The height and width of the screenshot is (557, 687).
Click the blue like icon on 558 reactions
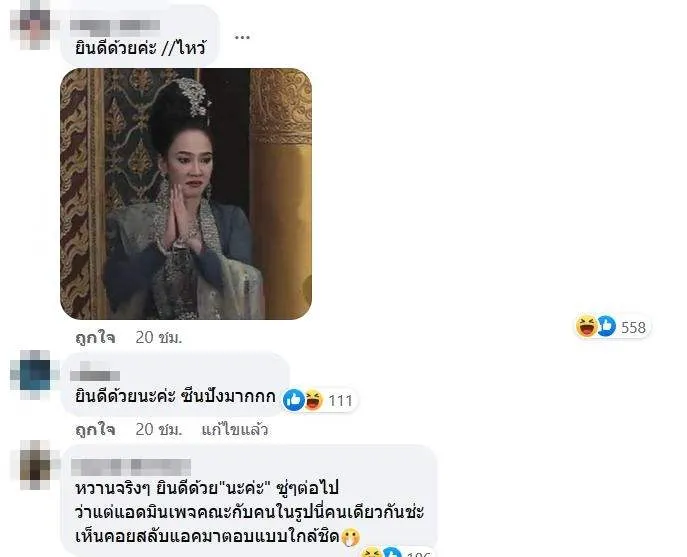pyautogui.click(x=606, y=326)
